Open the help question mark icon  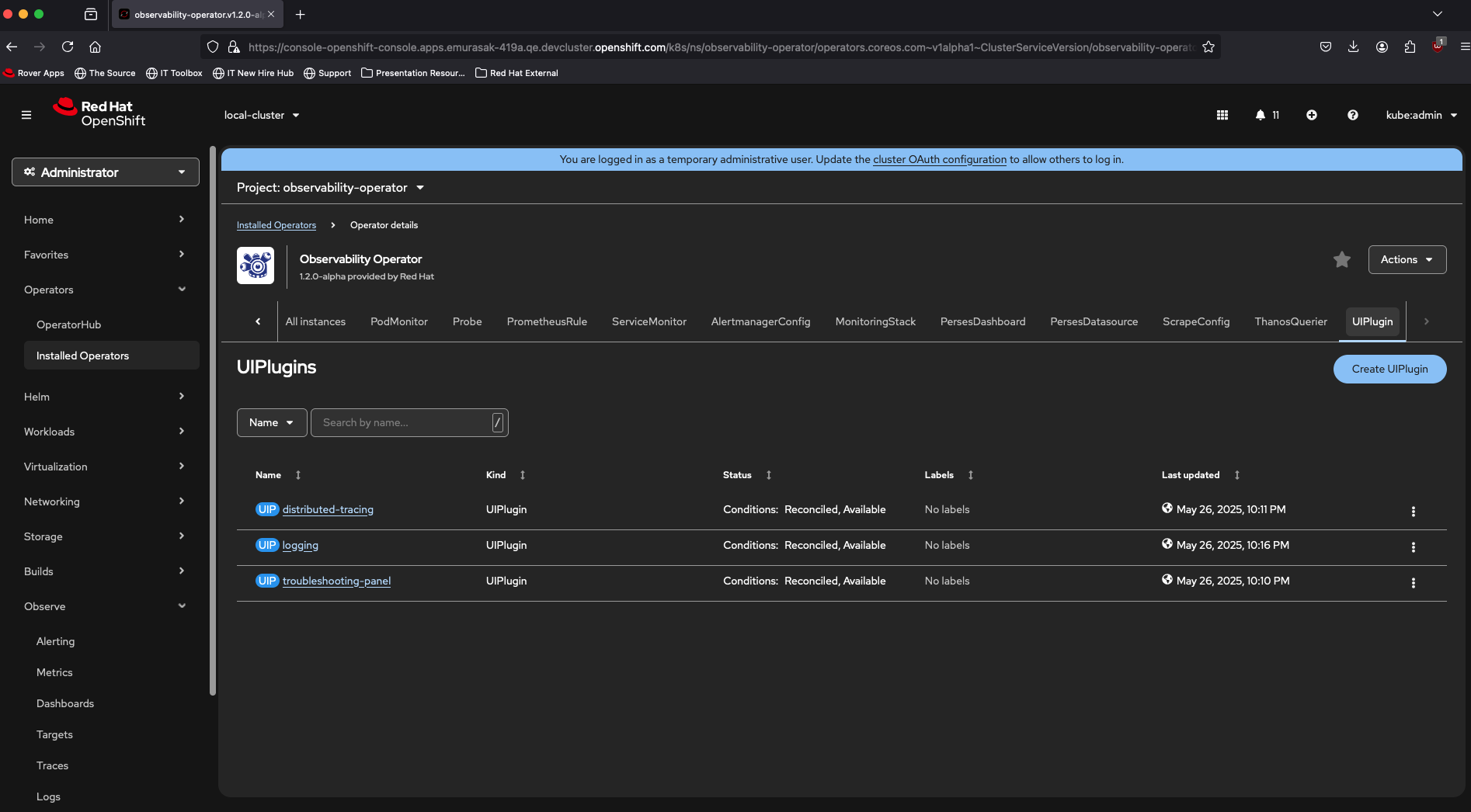1352,115
